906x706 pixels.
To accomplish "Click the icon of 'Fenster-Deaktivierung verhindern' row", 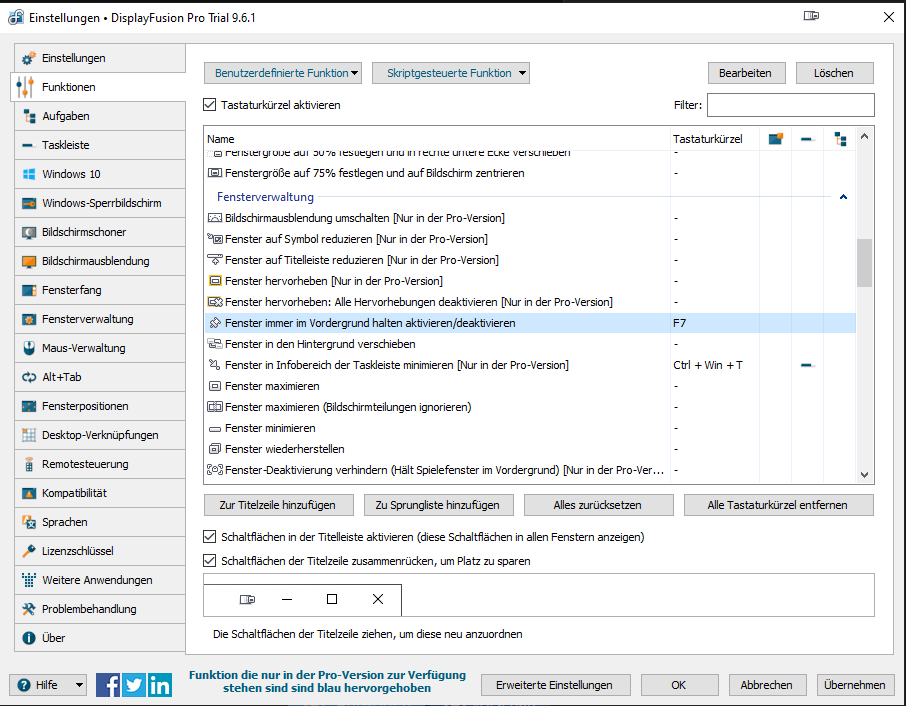I will pyautogui.click(x=215, y=470).
